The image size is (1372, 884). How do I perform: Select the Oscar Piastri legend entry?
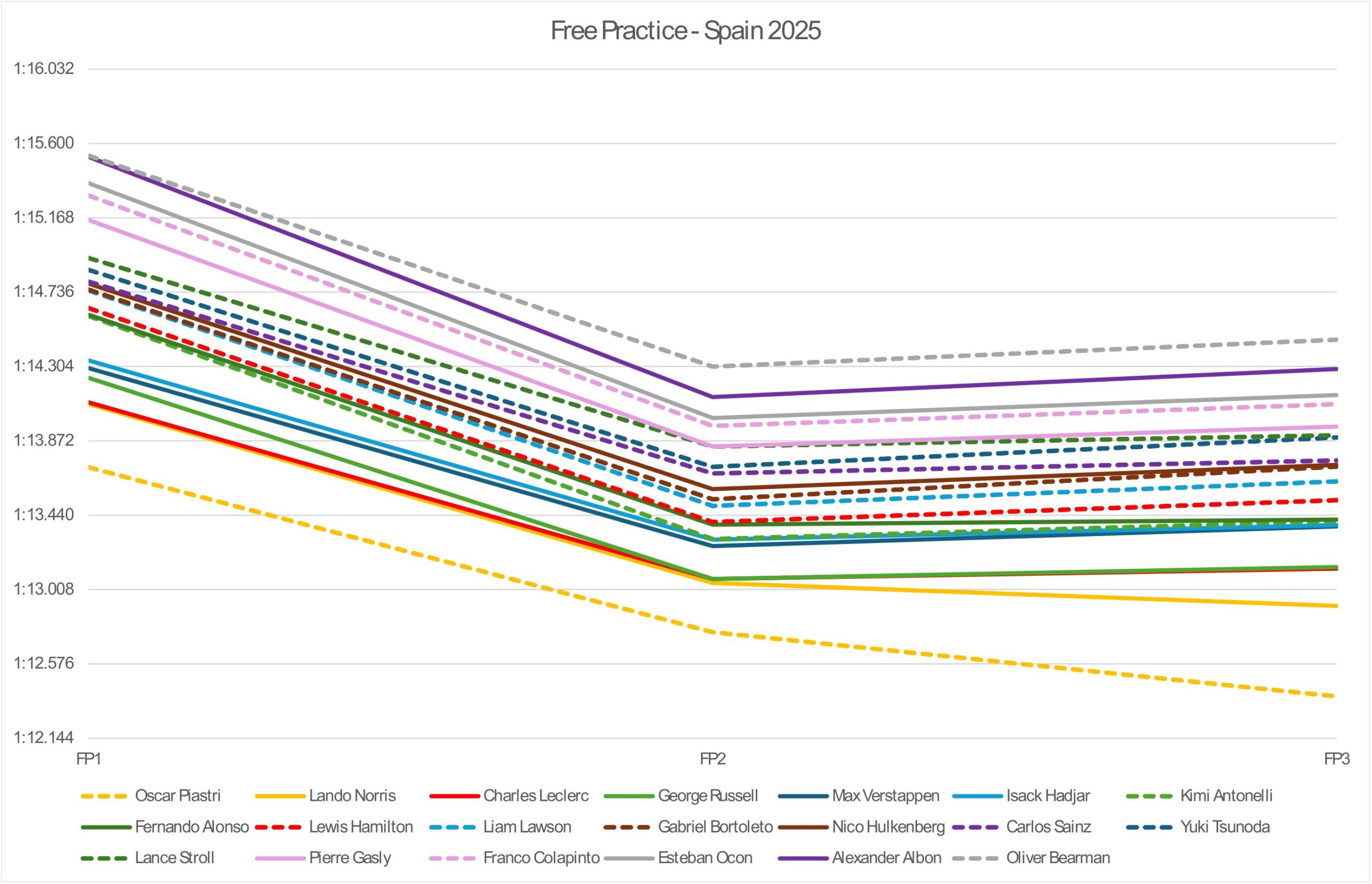(177, 796)
